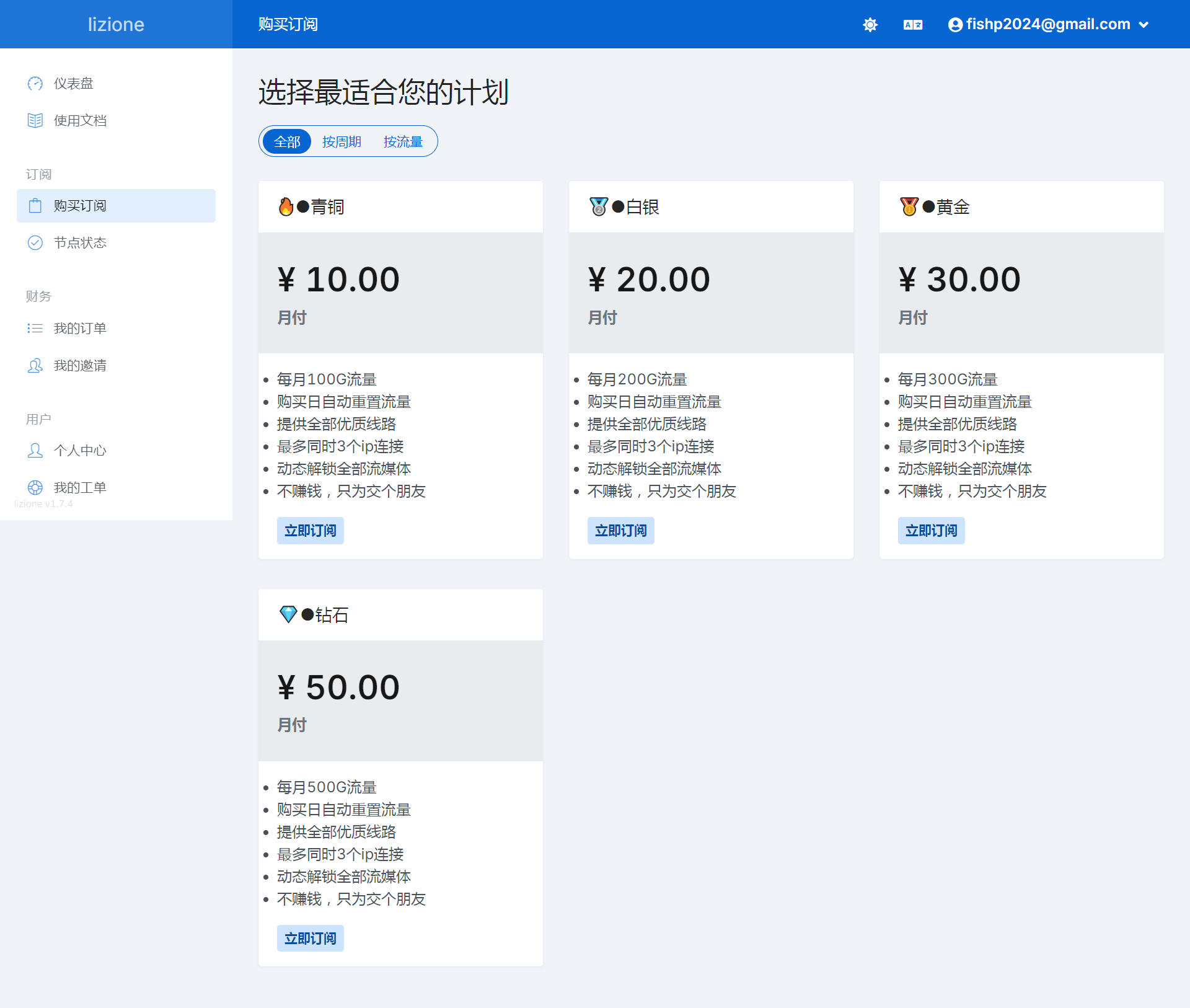Click the lizione logo title
1190x1008 pixels.
pos(116,24)
